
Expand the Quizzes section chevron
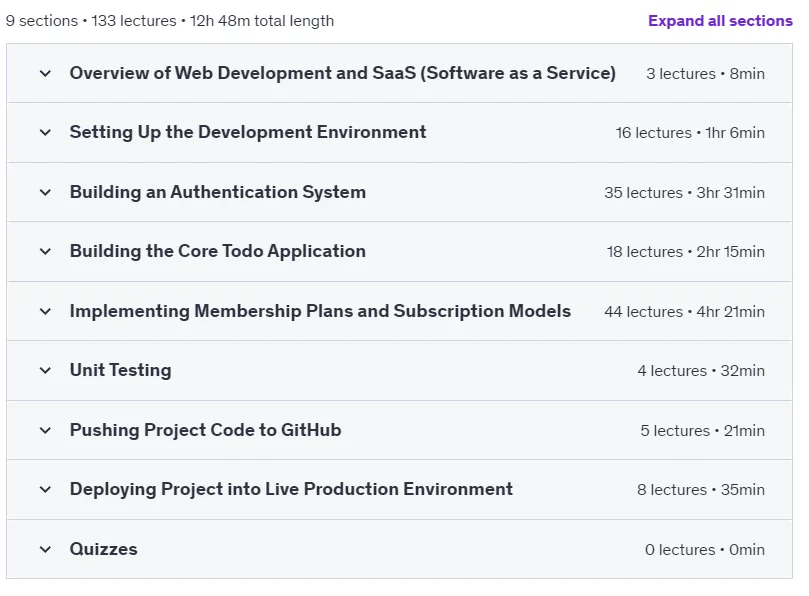45,550
